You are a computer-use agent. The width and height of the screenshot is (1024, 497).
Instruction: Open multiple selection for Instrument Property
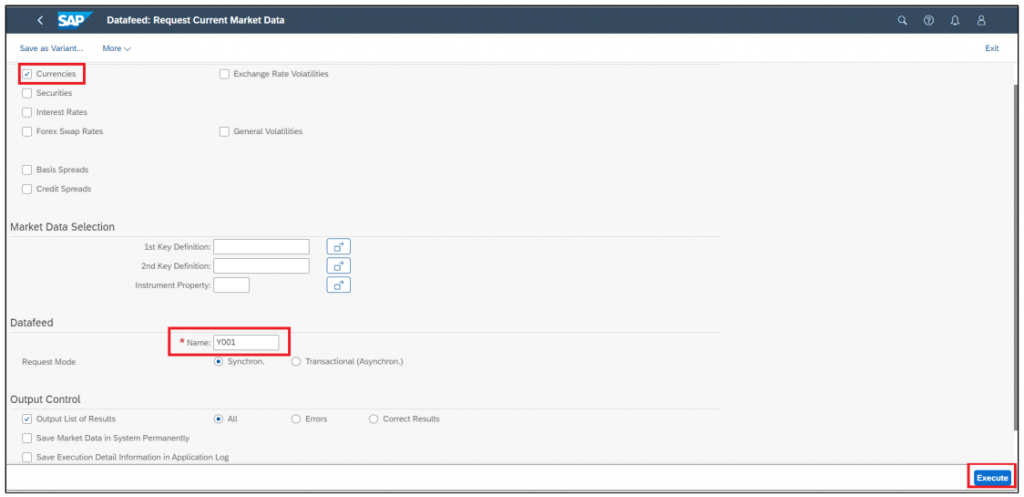[x=338, y=285]
